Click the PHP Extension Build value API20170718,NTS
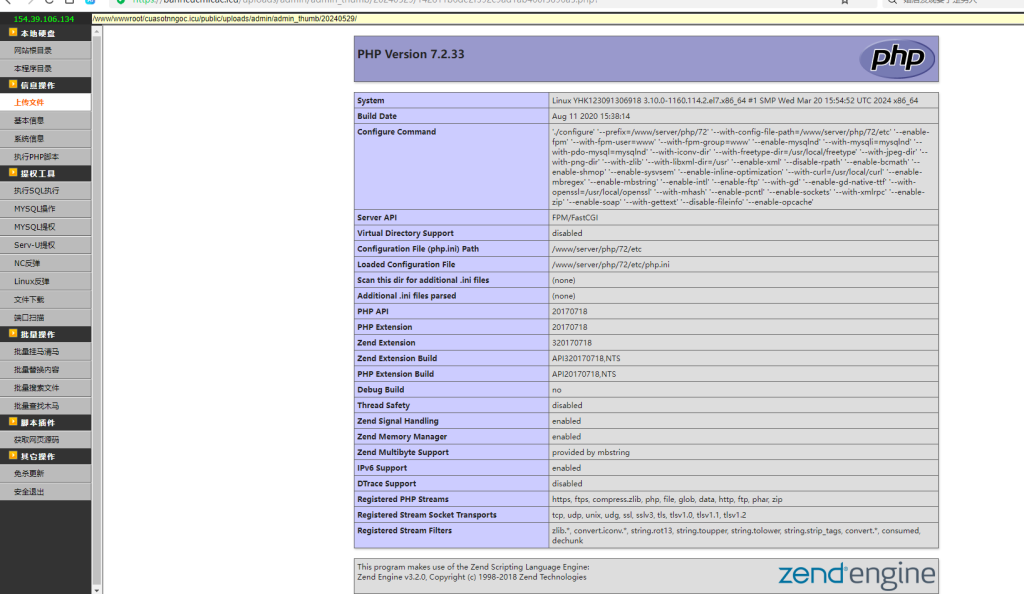Viewport: 1024px width, 594px height. pos(584,374)
